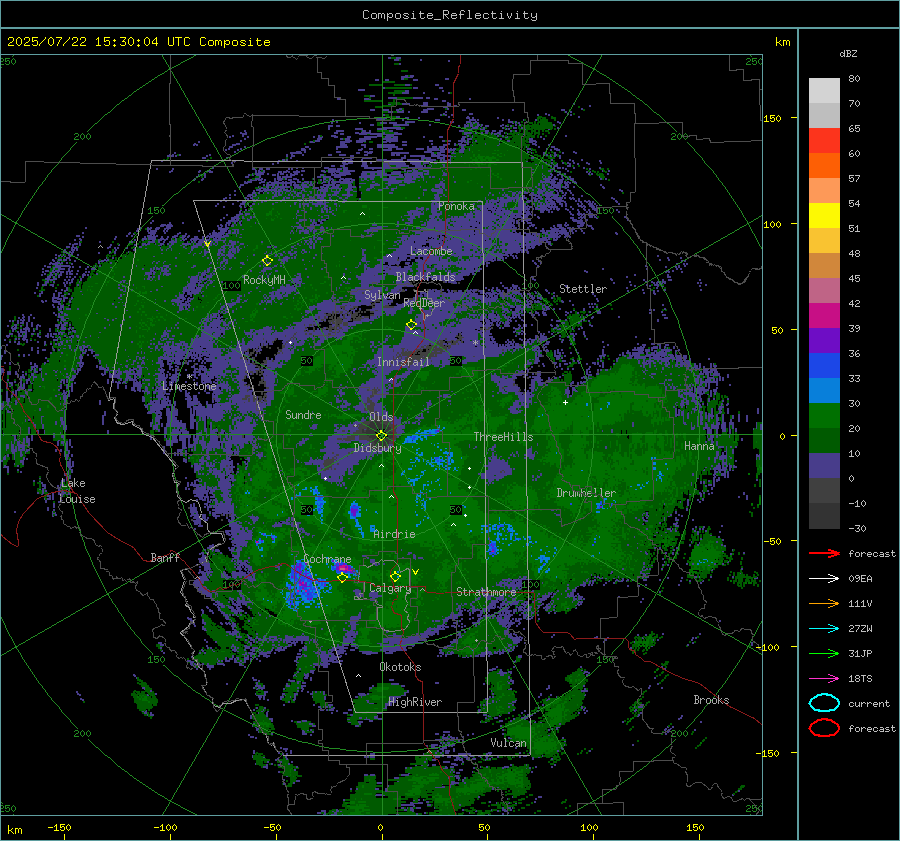The image size is (900, 841).
Task: Click the Vulcan town label
Action: pos(509,743)
